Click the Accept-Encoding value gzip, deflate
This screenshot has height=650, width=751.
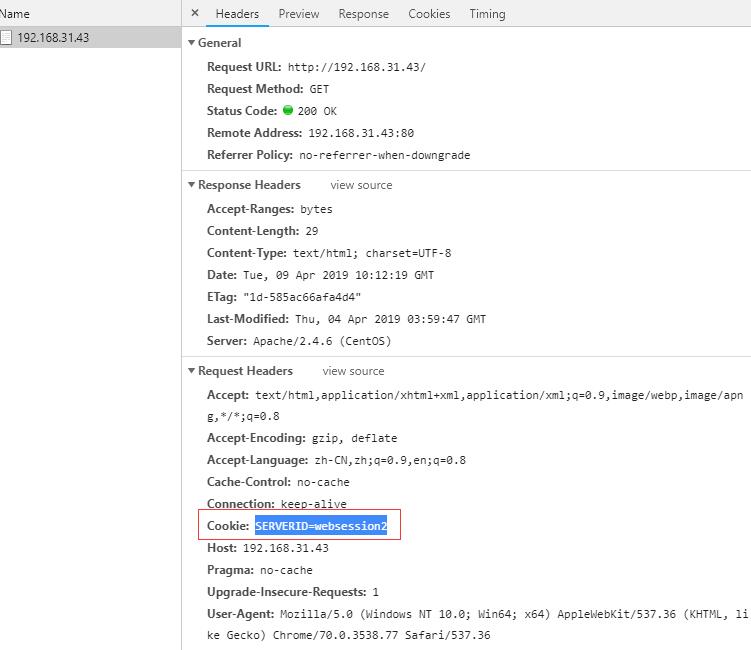(x=354, y=438)
